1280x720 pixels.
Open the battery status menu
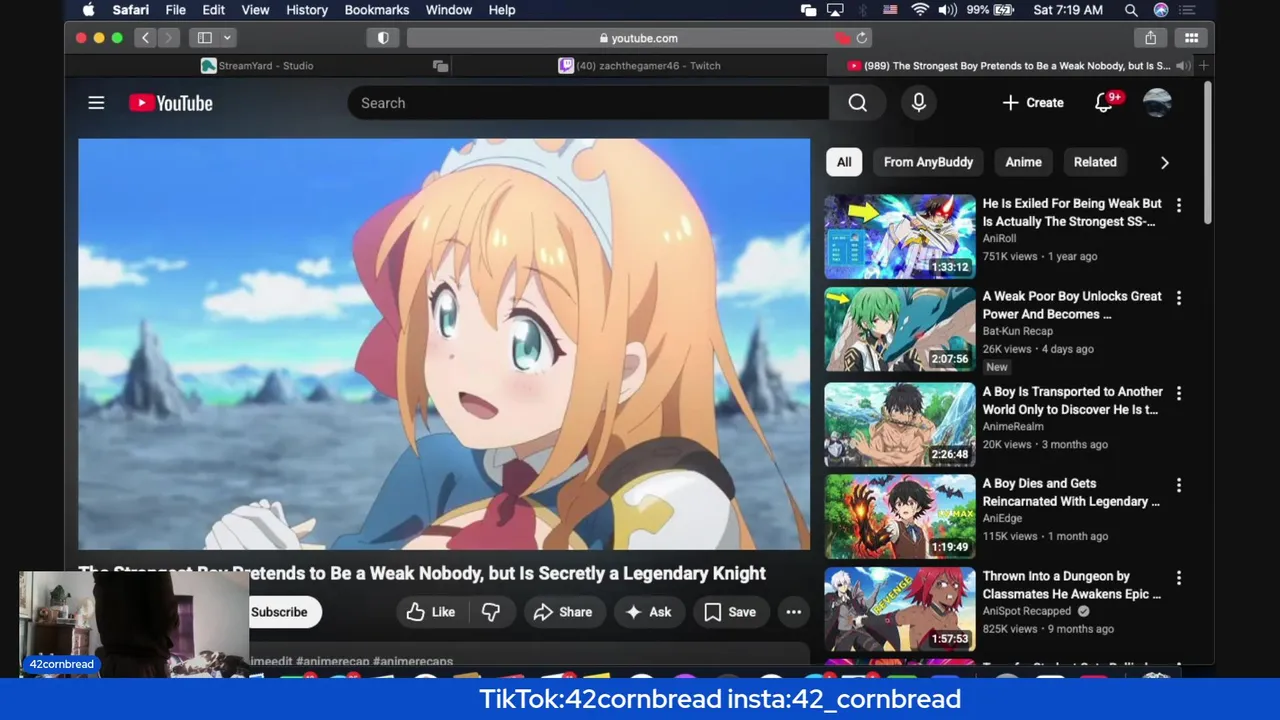(x=990, y=10)
